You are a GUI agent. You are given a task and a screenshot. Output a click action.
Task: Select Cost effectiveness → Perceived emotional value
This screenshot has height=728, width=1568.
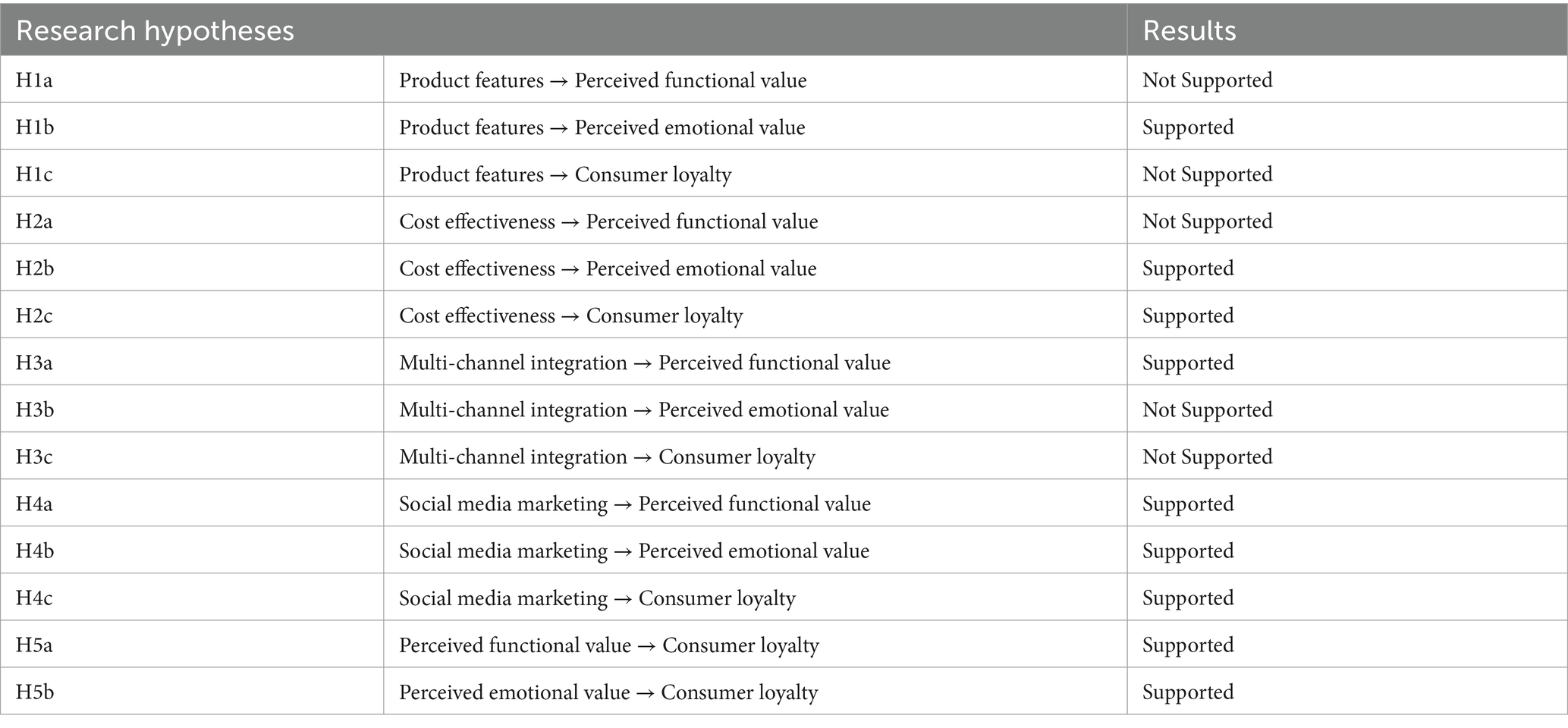[608, 268]
